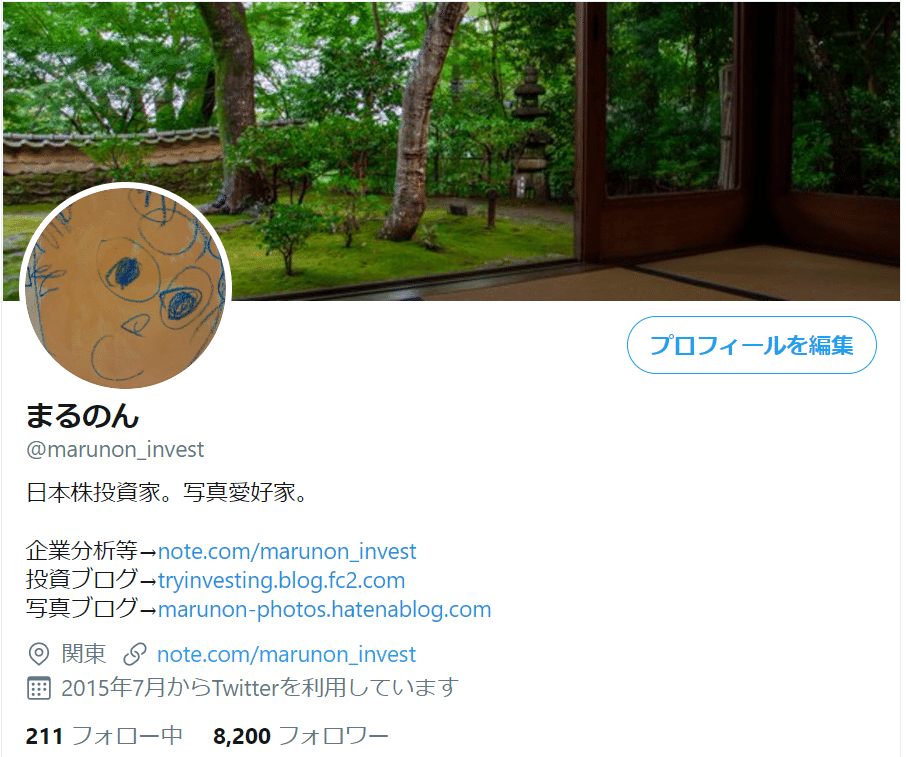Click the calendar icon beside the join date
This screenshot has height=757, width=906.
39,688
